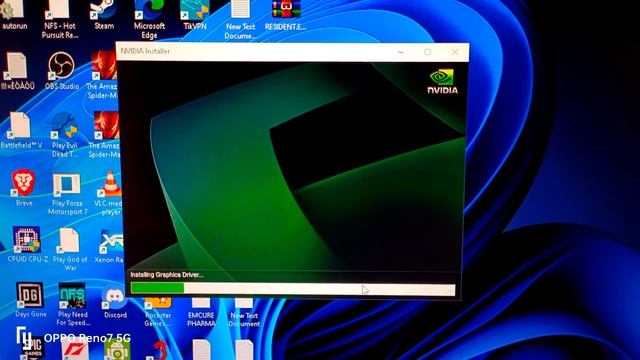This screenshot has height=360, width=640.
Task: Minimize the NVIDIA Installer window
Action: (401, 52)
